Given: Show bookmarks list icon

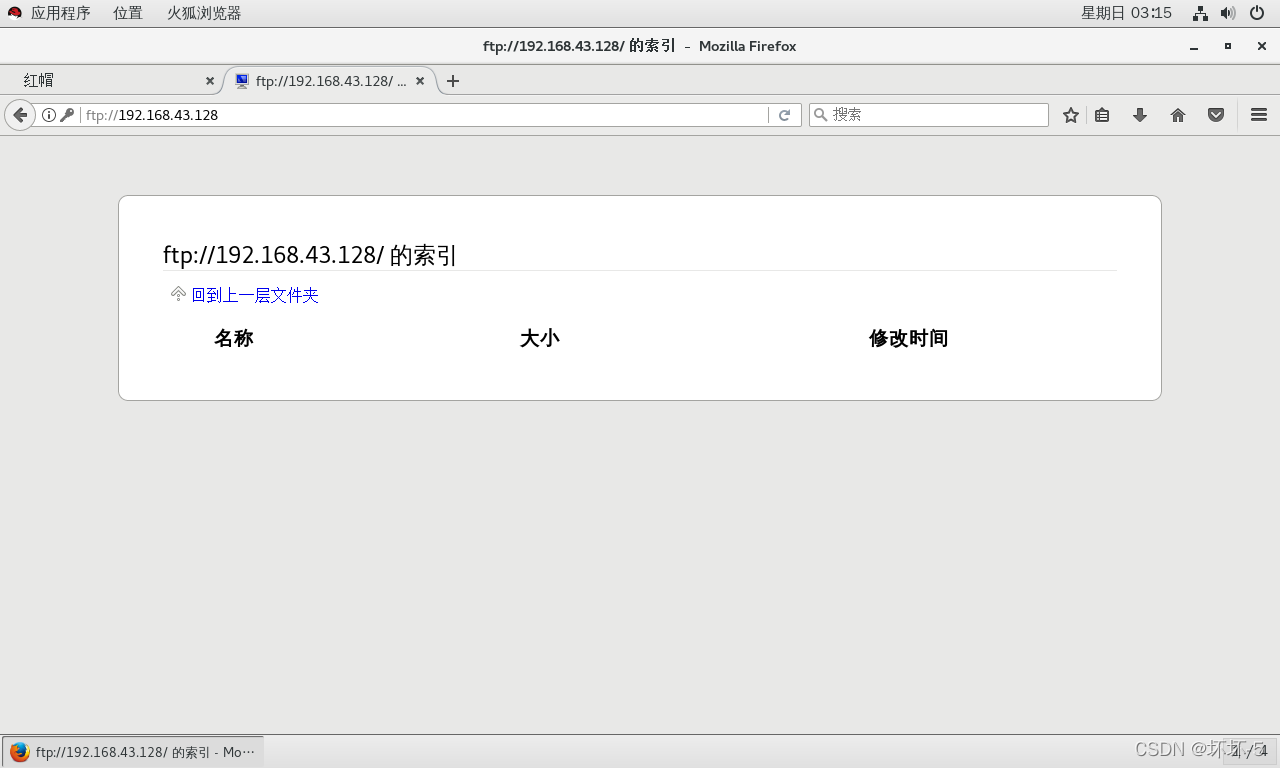Looking at the screenshot, I should pyautogui.click(x=1102, y=115).
